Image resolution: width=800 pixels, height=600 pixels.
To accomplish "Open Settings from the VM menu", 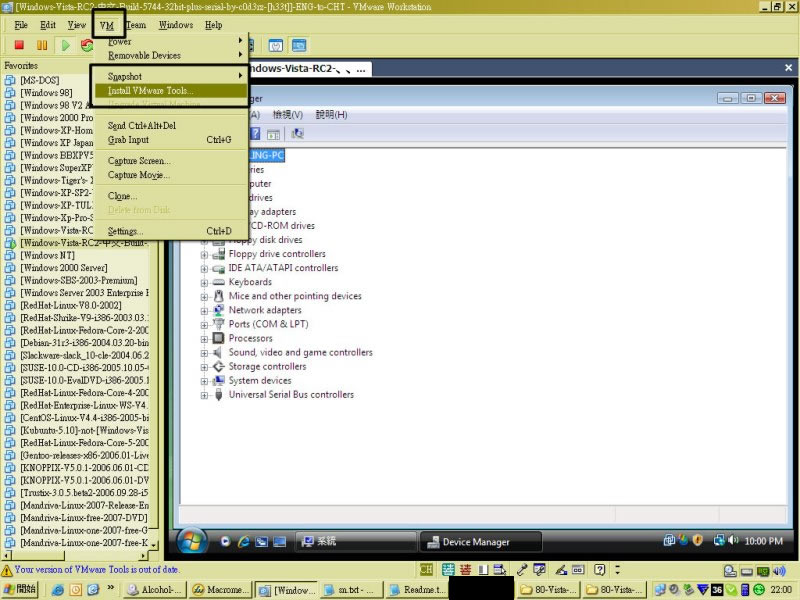I will pos(170,231).
